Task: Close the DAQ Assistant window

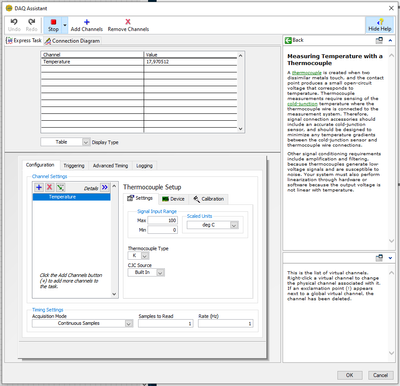Action: [x=391, y=8]
